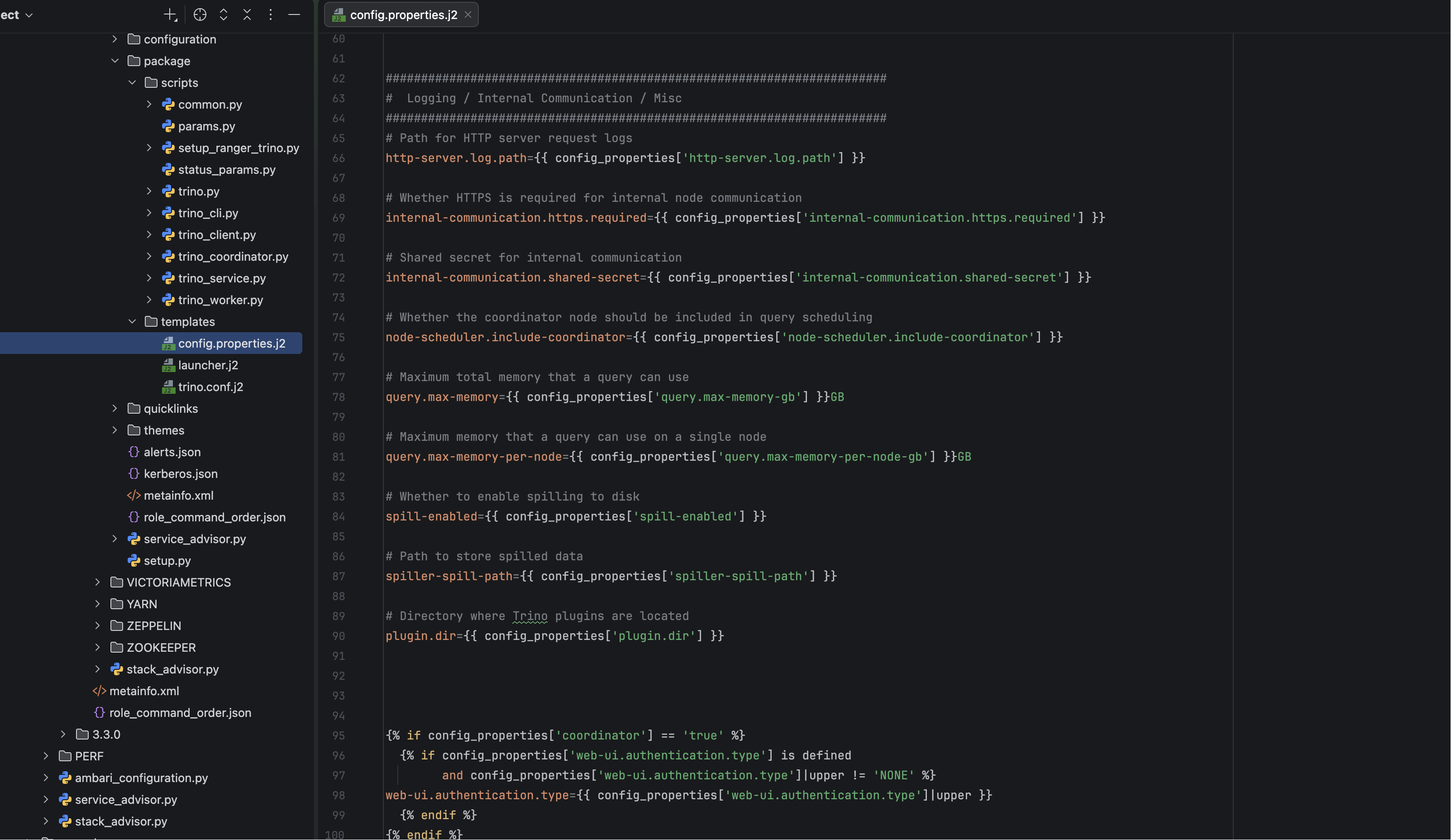Open the project panel options menu (three dots)

point(271,15)
